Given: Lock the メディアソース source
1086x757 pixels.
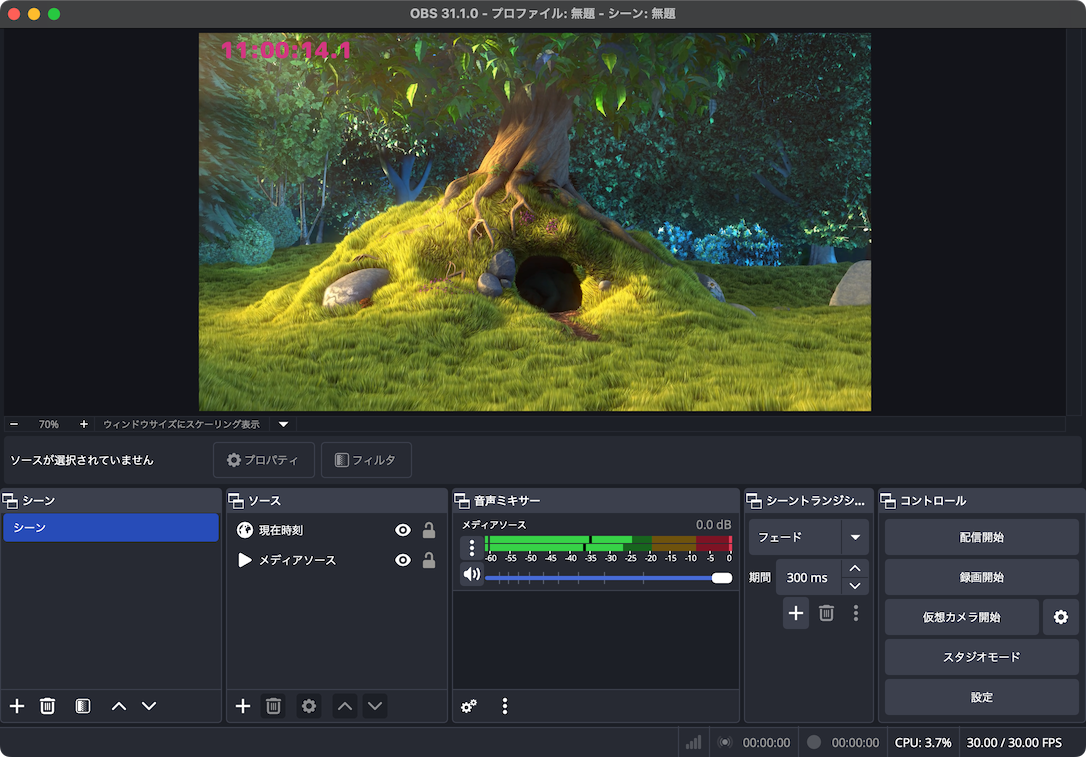Looking at the screenshot, I should pos(429,560).
